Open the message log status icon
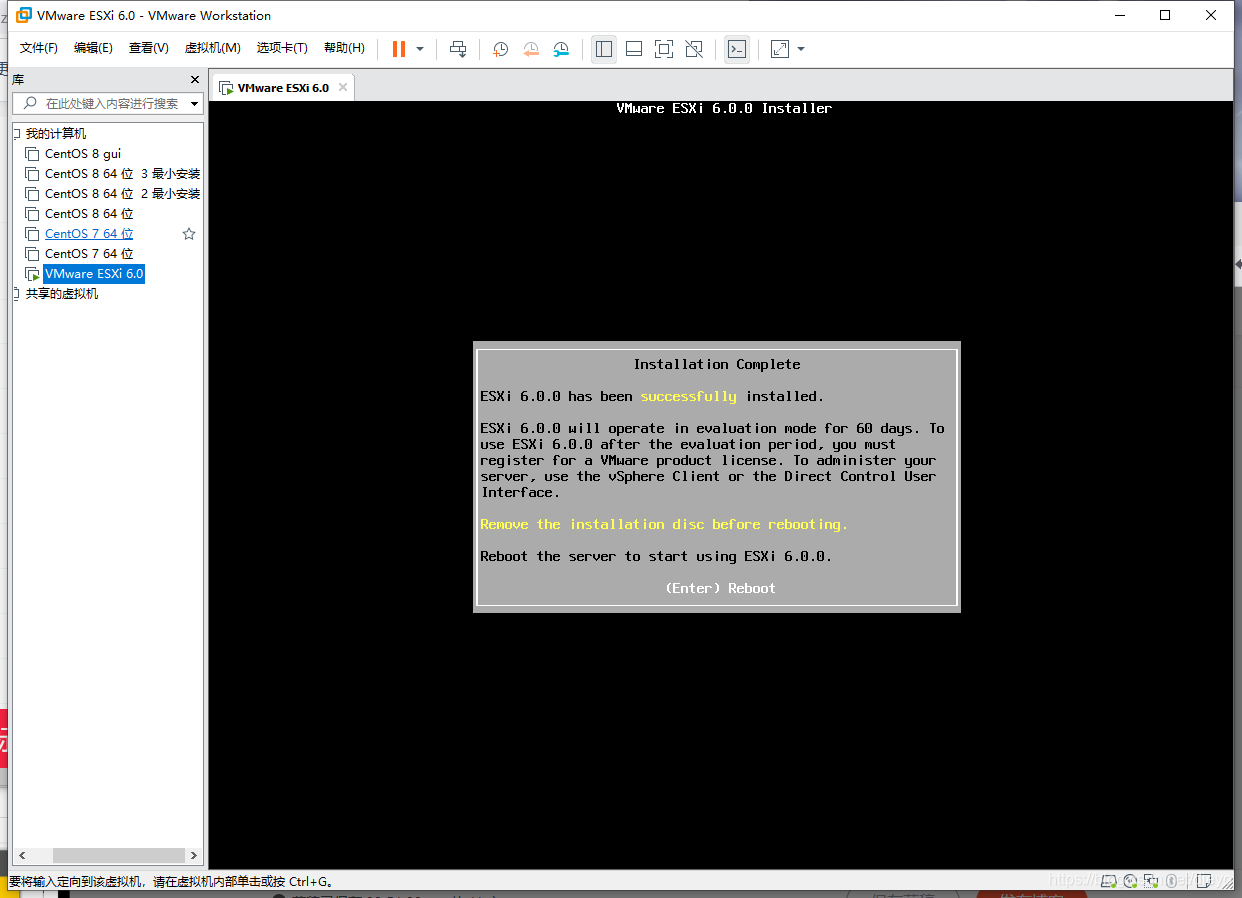Screen dimensions: 1242x898 tap(1206, 881)
